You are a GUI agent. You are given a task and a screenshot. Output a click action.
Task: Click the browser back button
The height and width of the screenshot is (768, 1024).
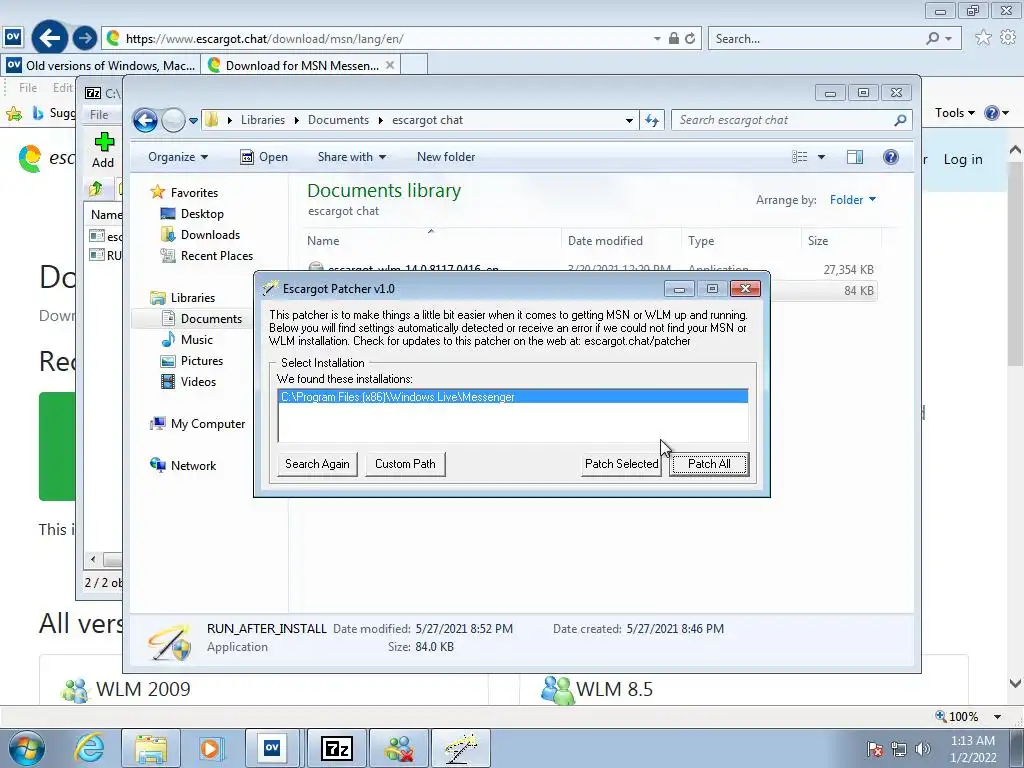(x=50, y=38)
